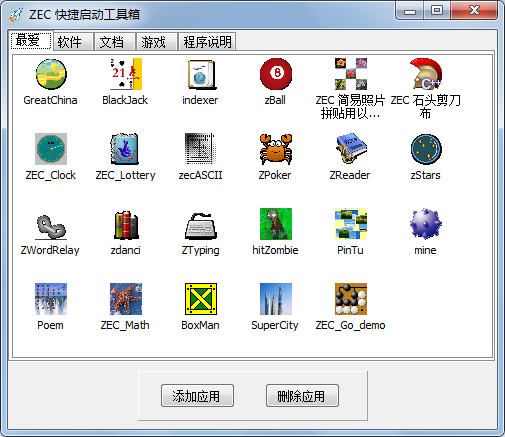Open the 程序说明 tab
This screenshot has width=505, height=437.
click(207, 42)
